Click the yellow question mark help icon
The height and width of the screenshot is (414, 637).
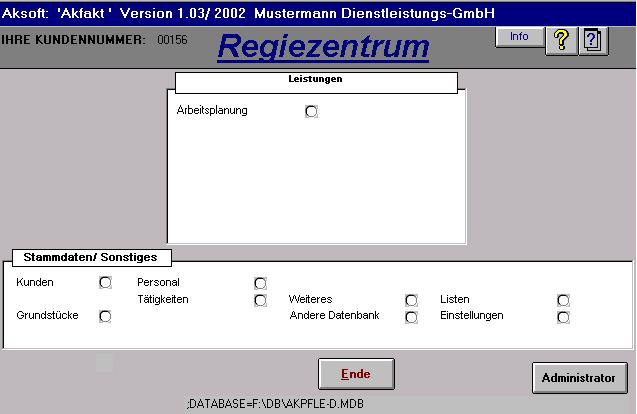point(562,40)
